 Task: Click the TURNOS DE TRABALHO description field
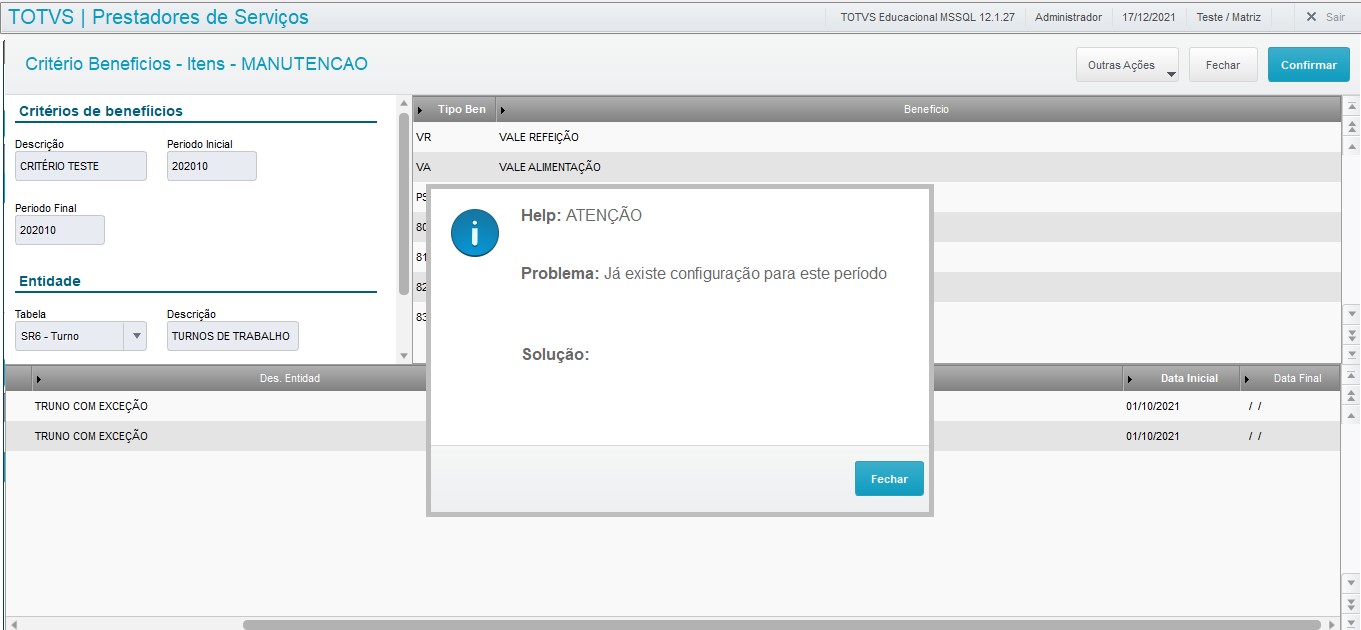pos(233,336)
